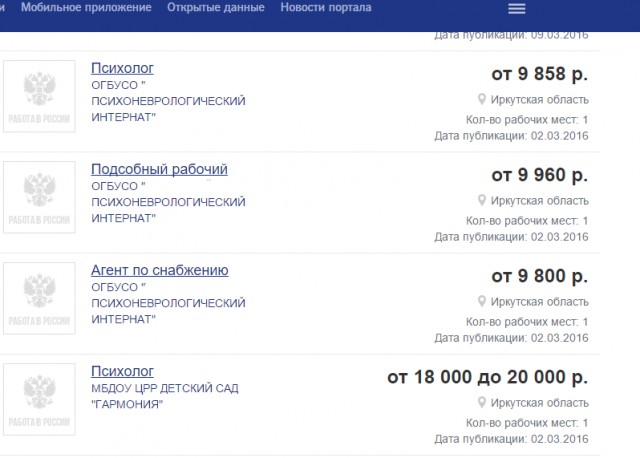This screenshot has width=640, height=458.
Task: Open the Психолог vacancy at ПСИХОНЕВРОЛОГИЧЕСКИЙ ИНТЕРНАТ
Action: click(122, 68)
